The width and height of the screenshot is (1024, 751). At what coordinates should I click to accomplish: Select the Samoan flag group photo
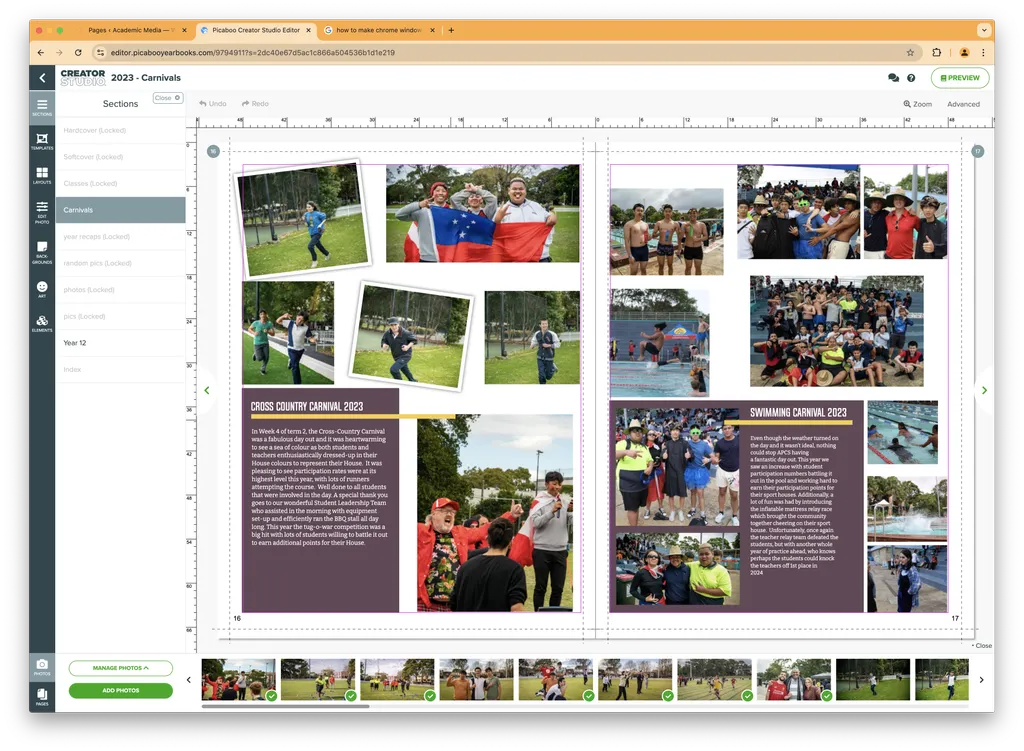(483, 213)
